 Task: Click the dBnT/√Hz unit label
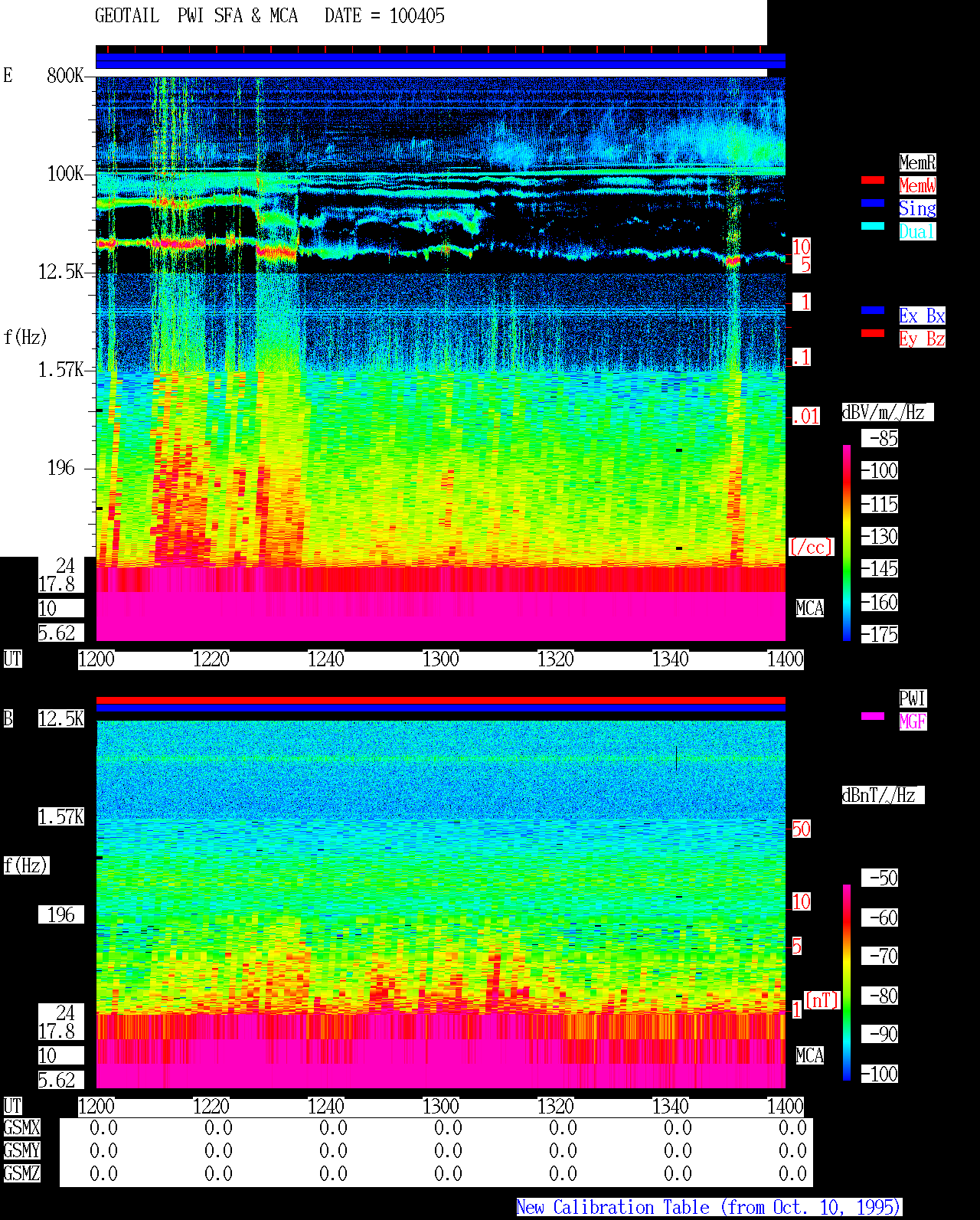tap(883, 795)
